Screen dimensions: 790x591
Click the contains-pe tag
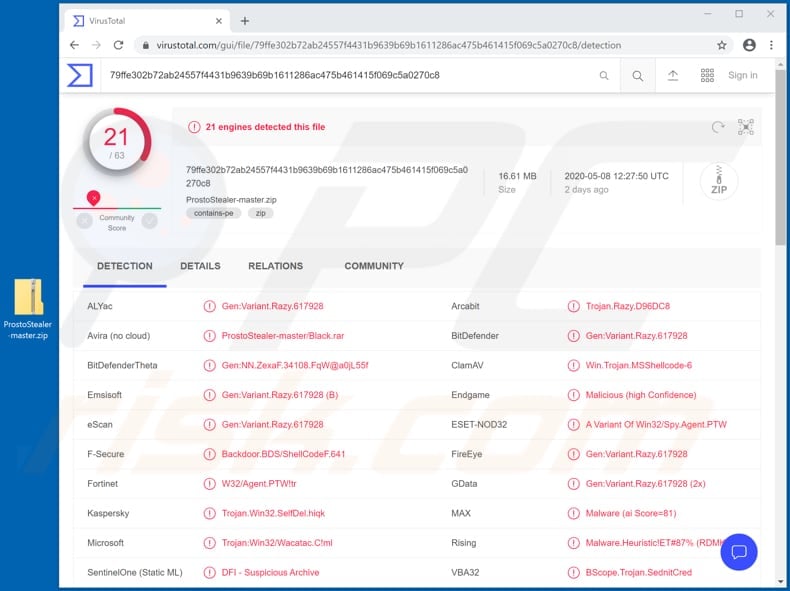214,213
